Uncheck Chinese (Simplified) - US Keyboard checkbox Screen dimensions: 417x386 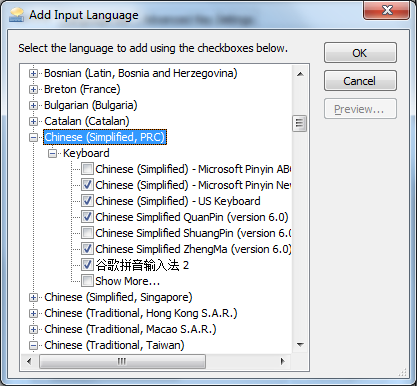(87, 201)
